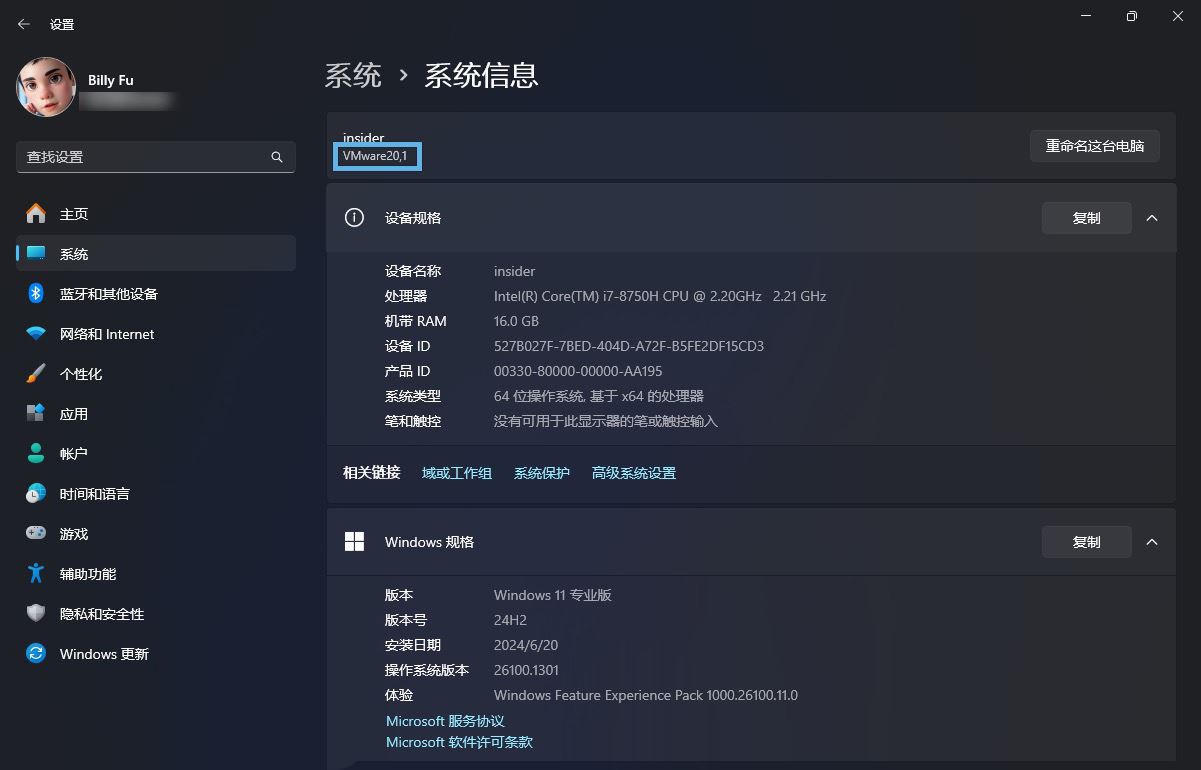Collapse the 设备规格 section
The width and height of the screenshot is (1201, 770).
[x=1152, y=217]
